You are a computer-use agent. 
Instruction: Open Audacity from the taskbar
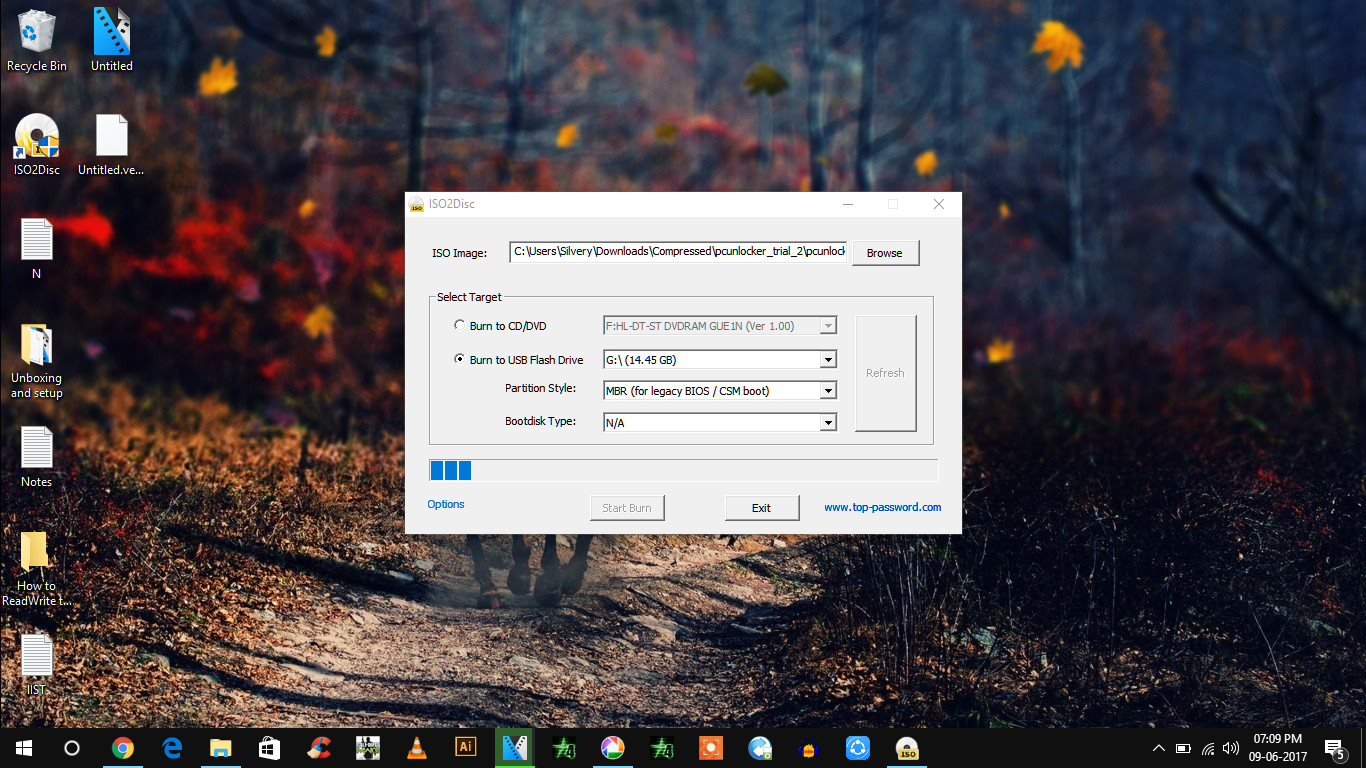pos(808,748)
